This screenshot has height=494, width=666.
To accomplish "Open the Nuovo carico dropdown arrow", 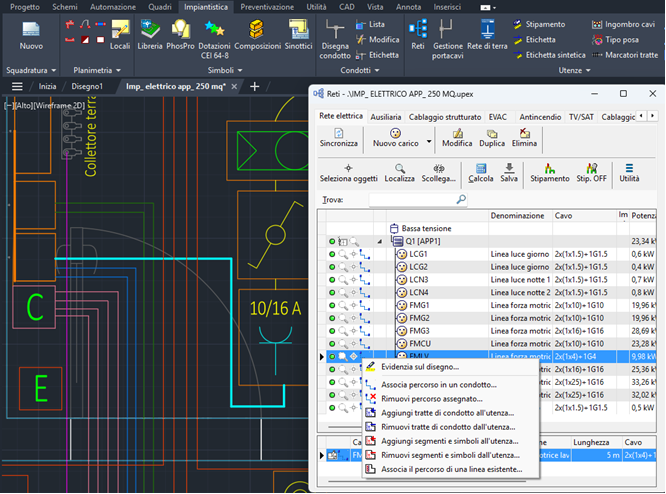I will (429, 139).
